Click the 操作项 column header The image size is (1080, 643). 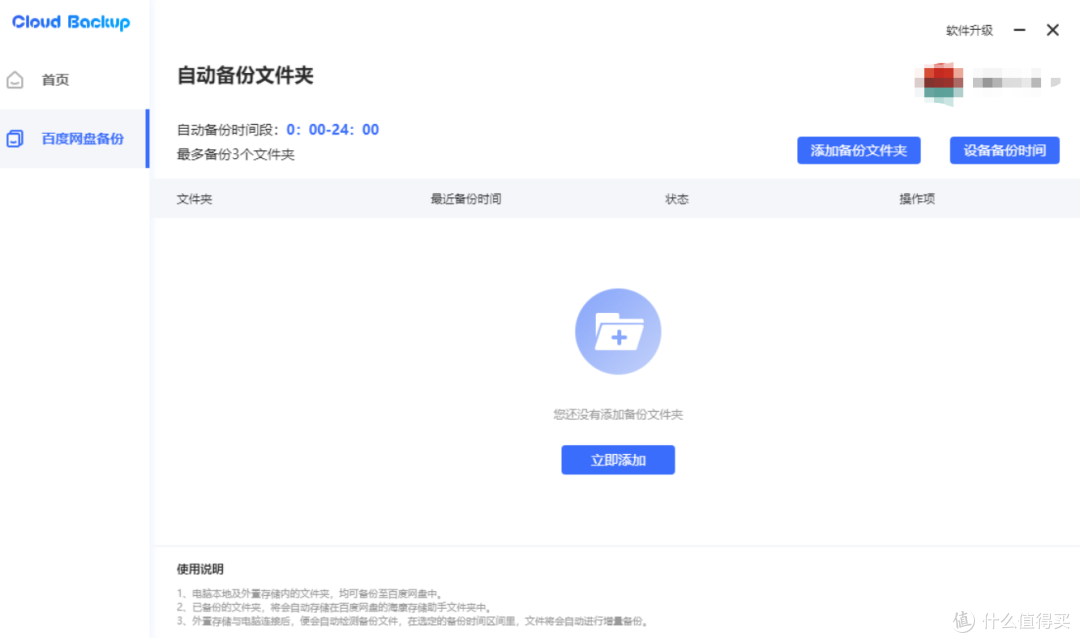point(917,199)
